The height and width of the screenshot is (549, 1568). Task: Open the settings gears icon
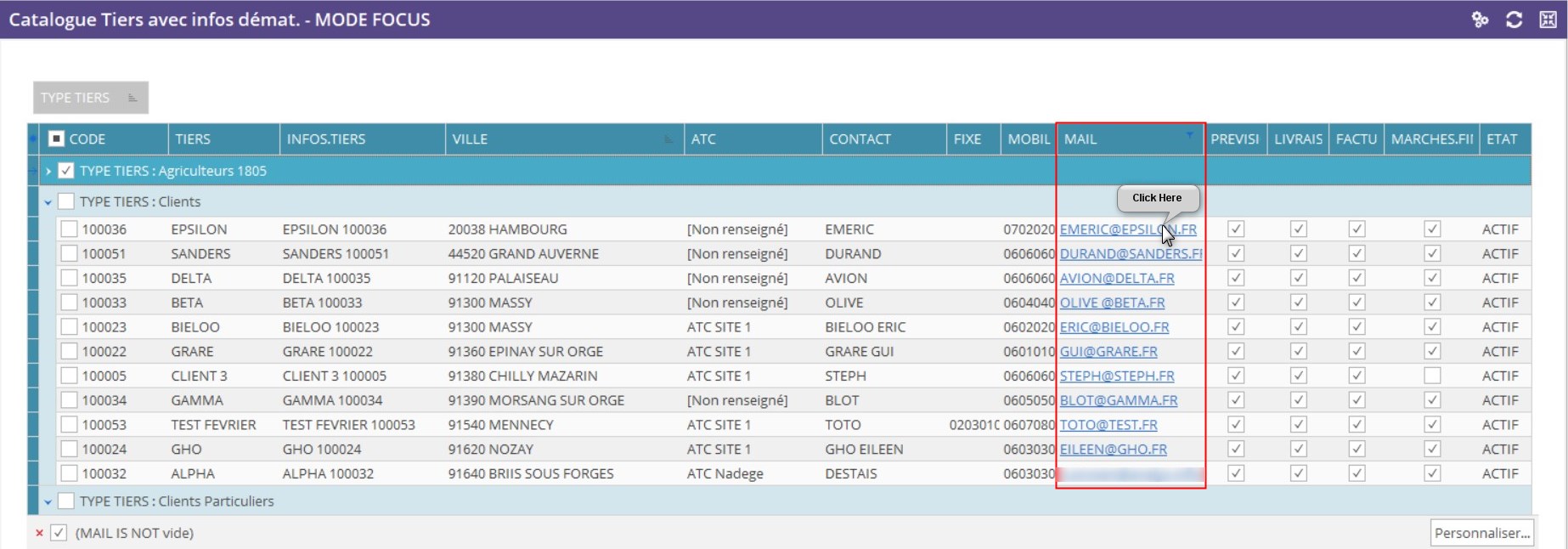coord(1480,20)
